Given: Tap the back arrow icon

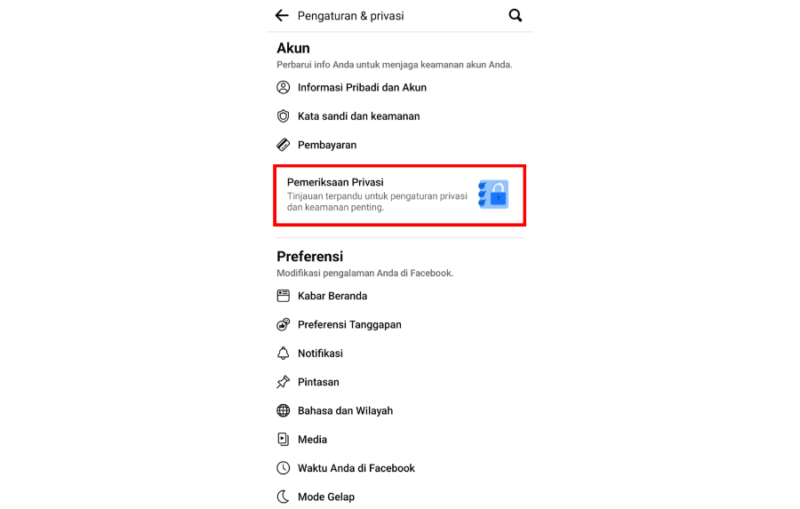Looking at the screenshot, I should click(282, 15).
